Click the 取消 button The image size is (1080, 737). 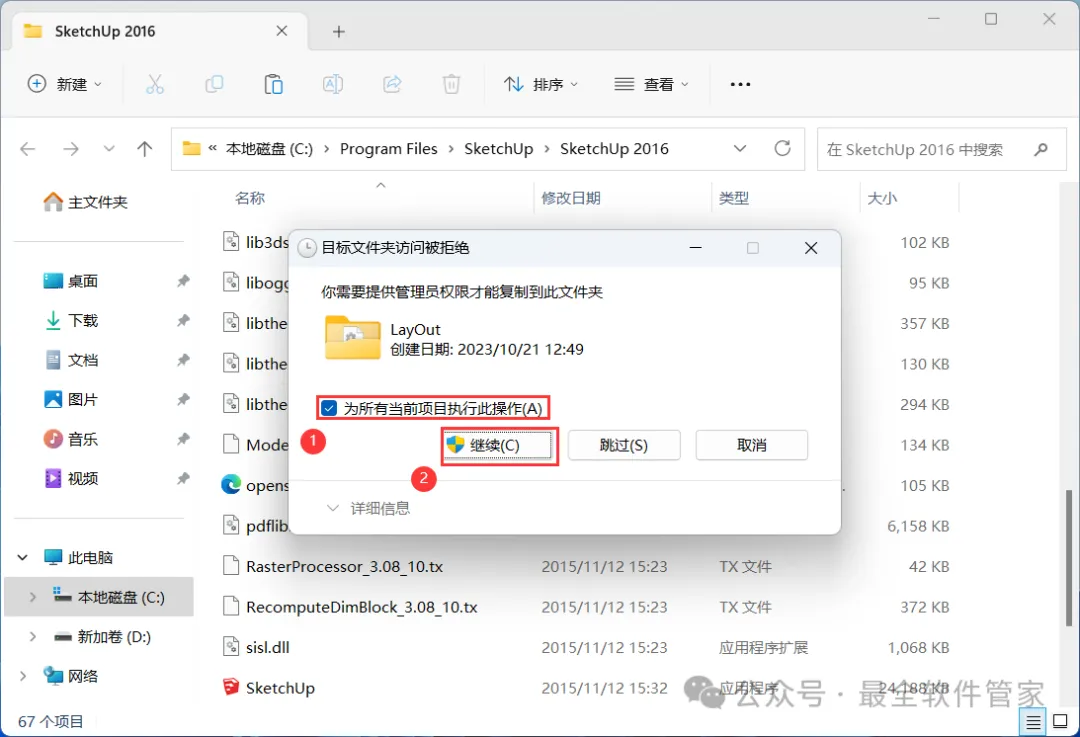(x=751, y=445)
